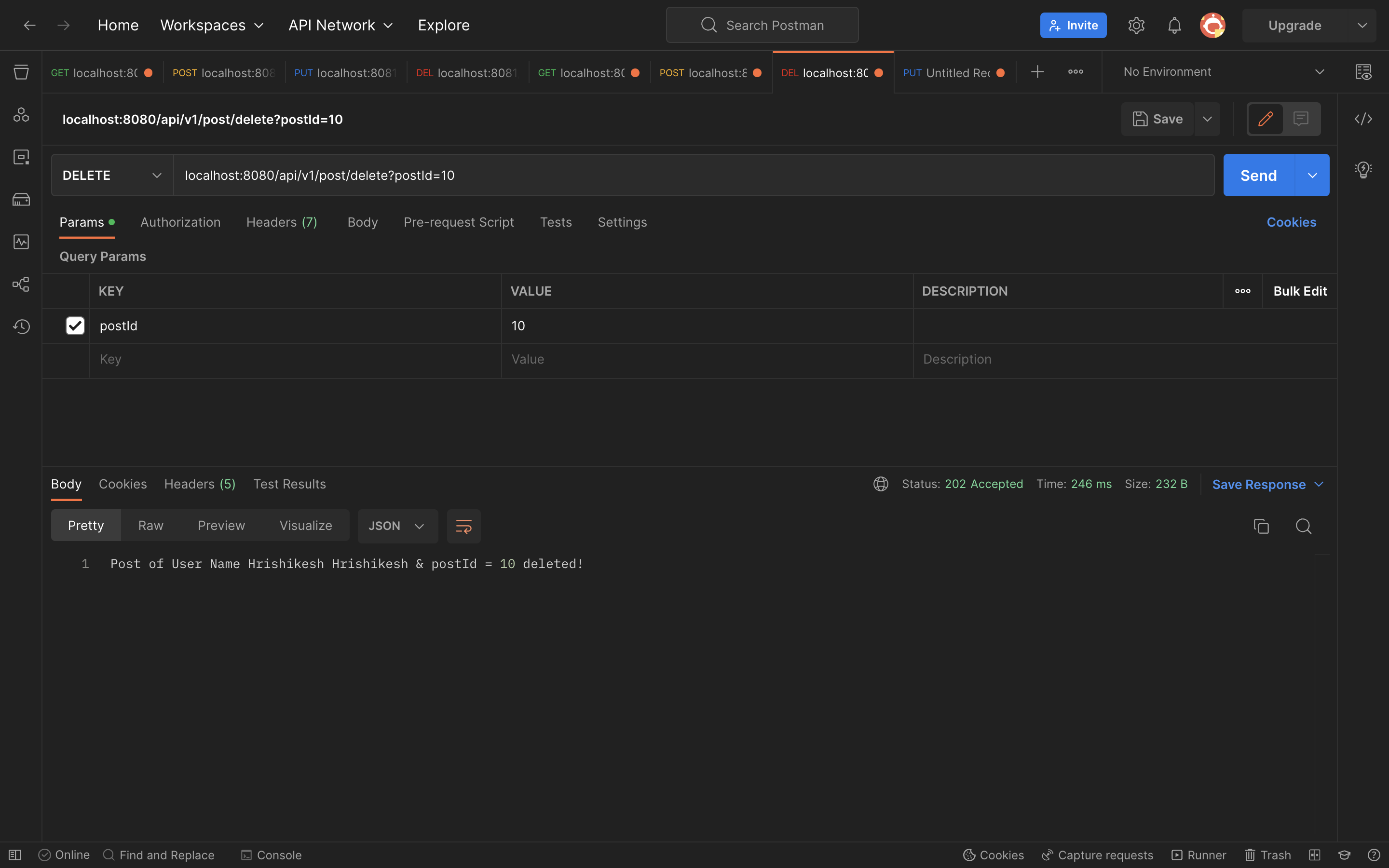Open the settings gear icon
Screen dimensions: 1389x868
pyautogui.click(x=1136, y=25)
